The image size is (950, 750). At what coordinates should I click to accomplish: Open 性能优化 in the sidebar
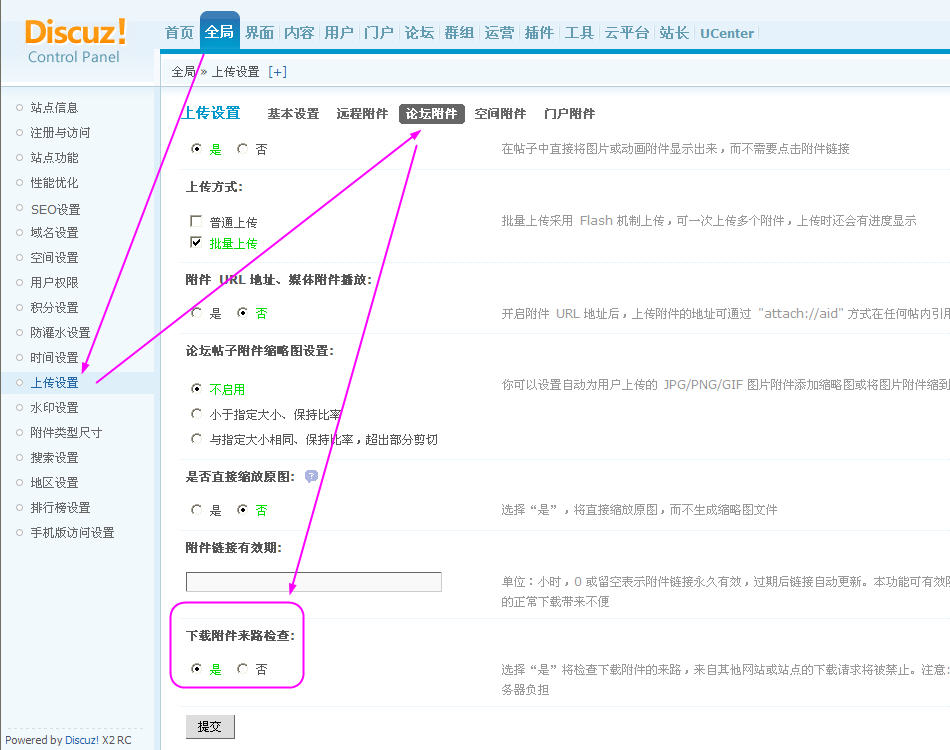pyautogui.click(x=55, y=183)
